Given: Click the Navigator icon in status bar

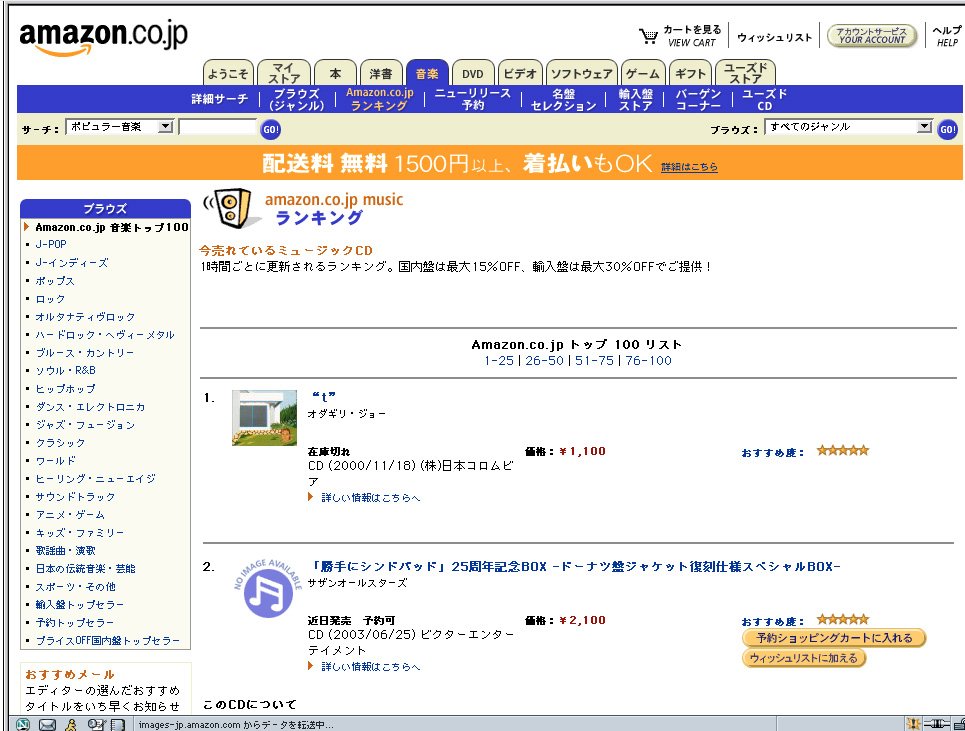Looking at the screenshot, I should 22,724.
